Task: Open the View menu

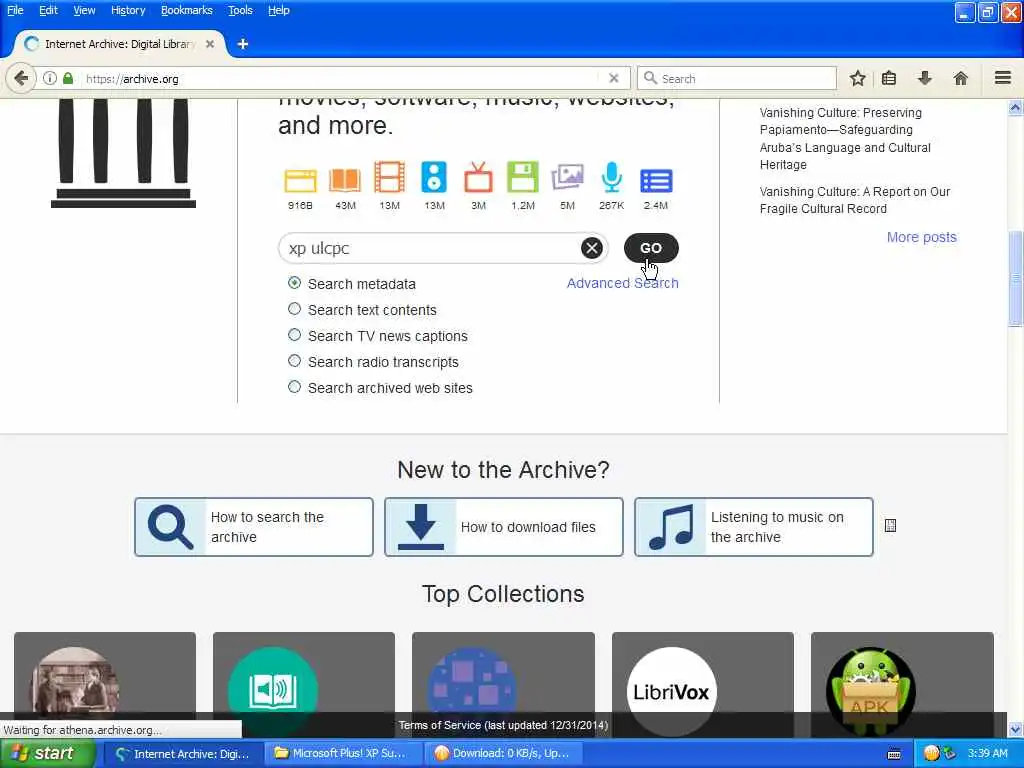Action: (84, 10)
